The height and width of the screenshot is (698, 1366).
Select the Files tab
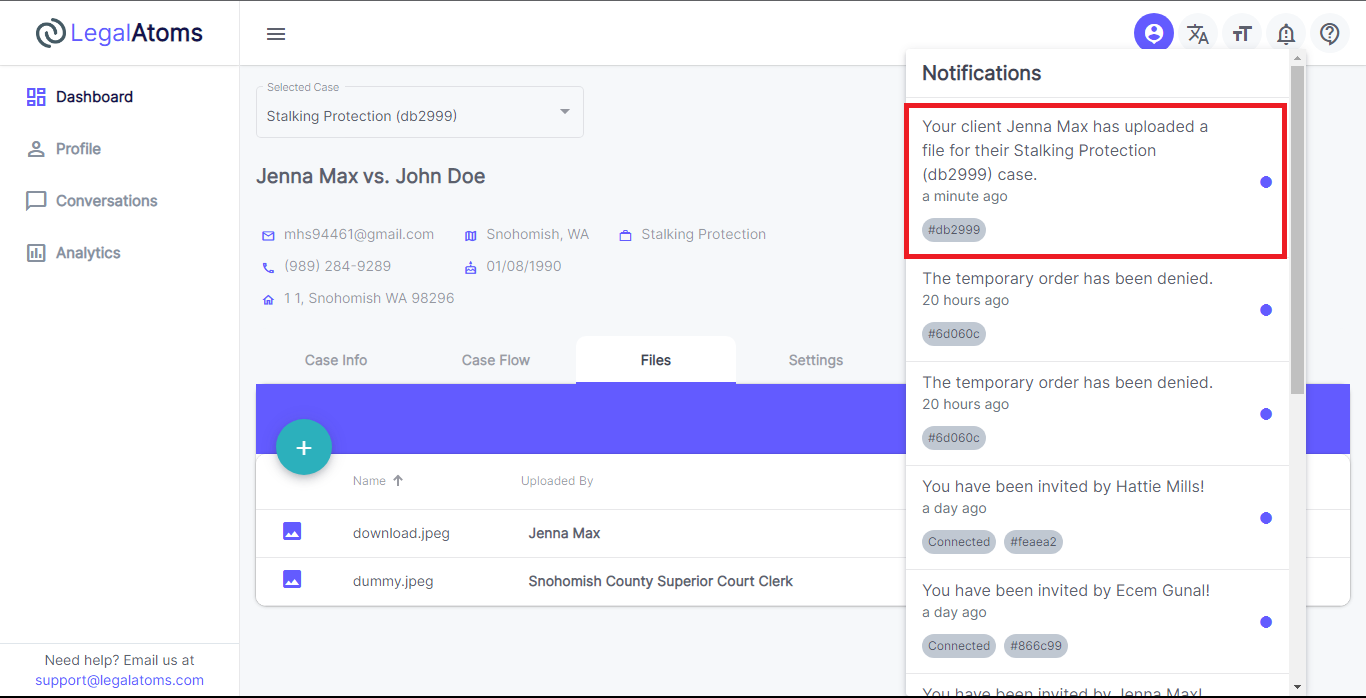(656, 360)
